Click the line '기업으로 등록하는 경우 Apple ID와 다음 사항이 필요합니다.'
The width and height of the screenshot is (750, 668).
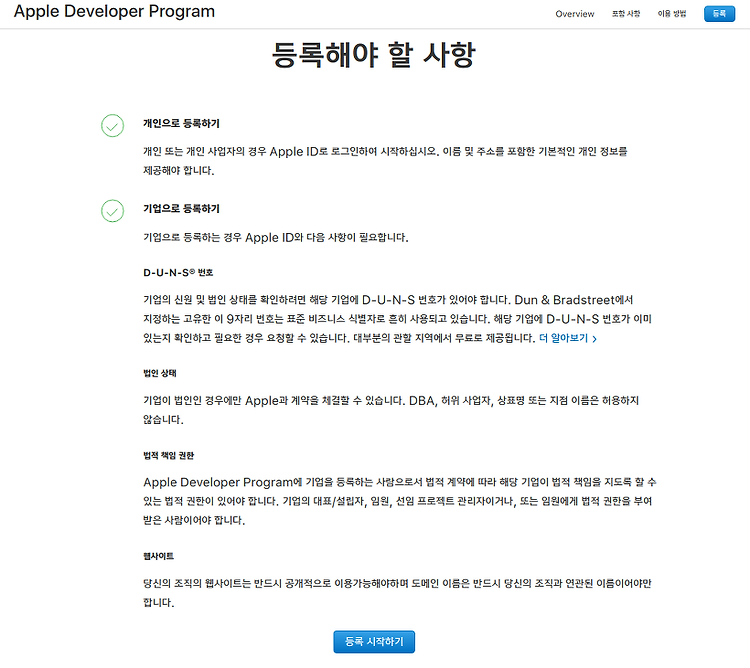click(276, 237)
